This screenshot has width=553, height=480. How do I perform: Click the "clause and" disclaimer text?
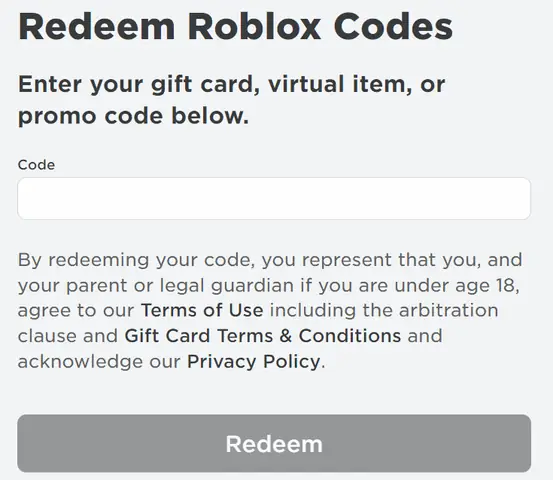point(68,336)
